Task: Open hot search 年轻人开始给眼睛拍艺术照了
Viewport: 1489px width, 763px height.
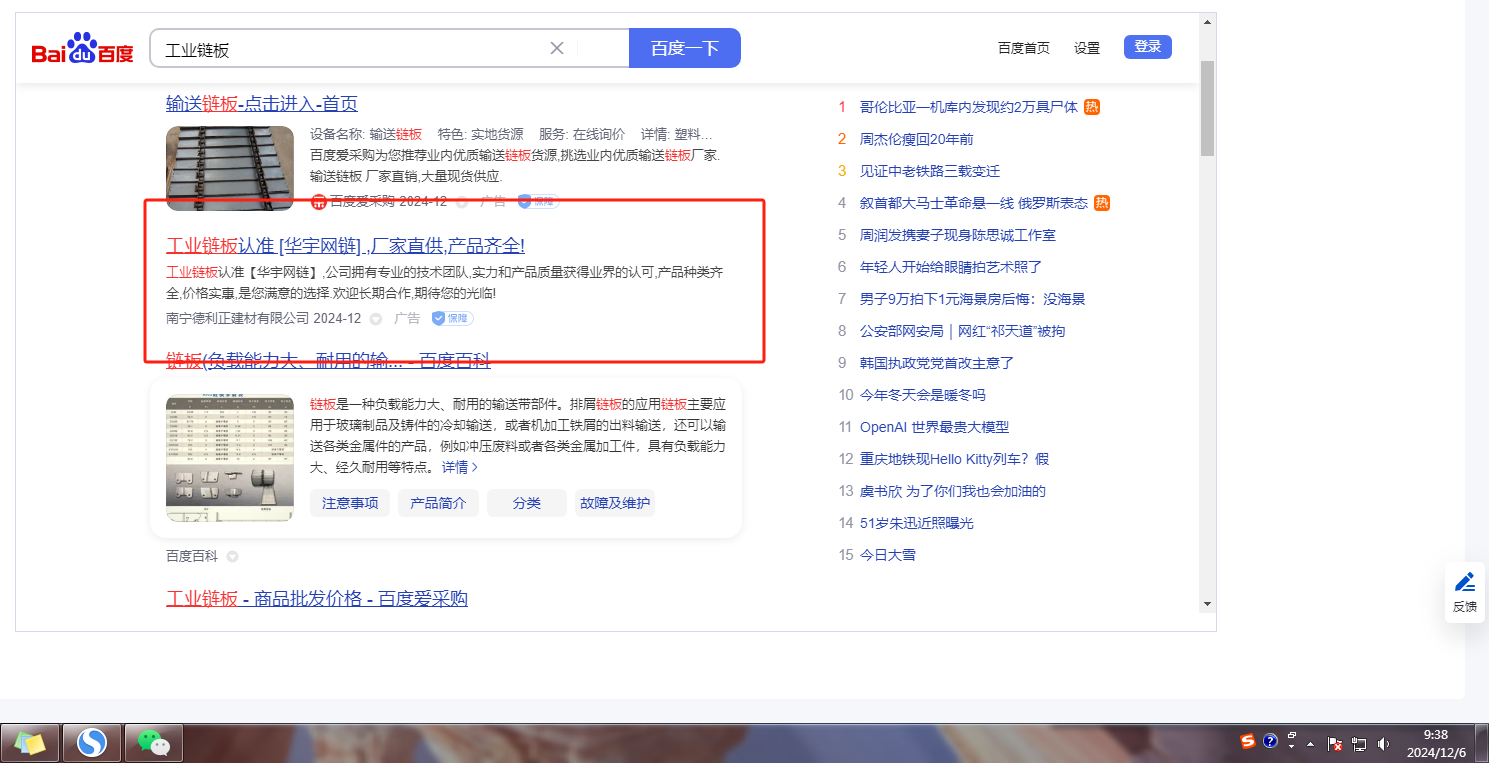Action: (x=951, y=267)
